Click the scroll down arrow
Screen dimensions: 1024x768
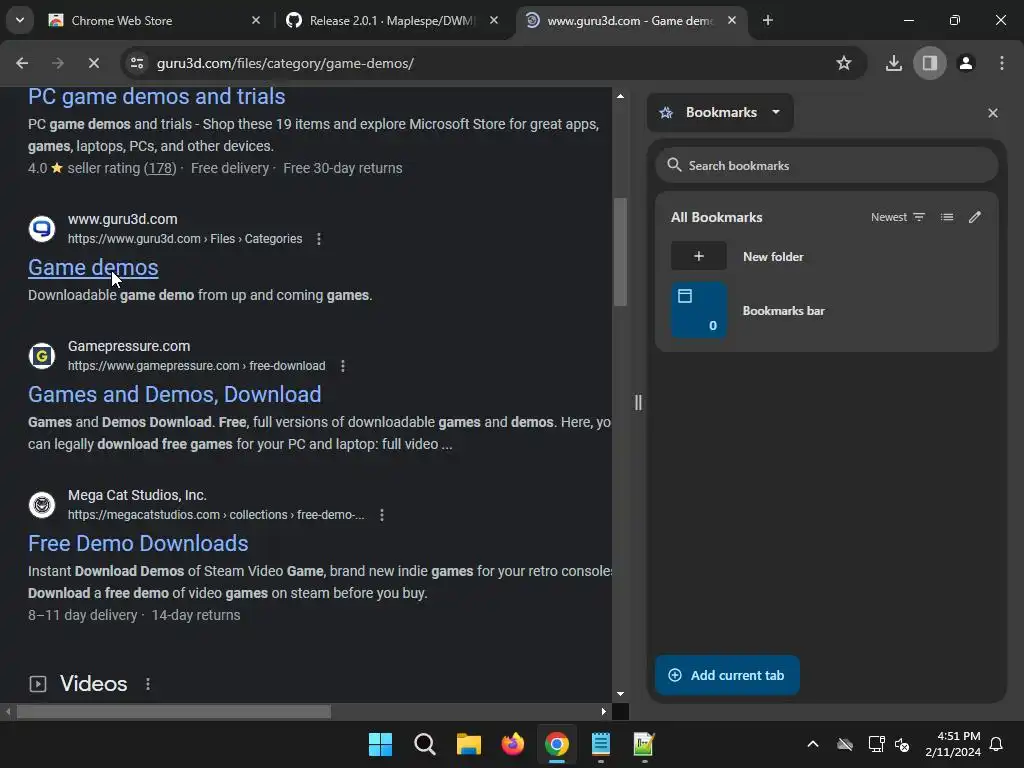tap(620, 694)
